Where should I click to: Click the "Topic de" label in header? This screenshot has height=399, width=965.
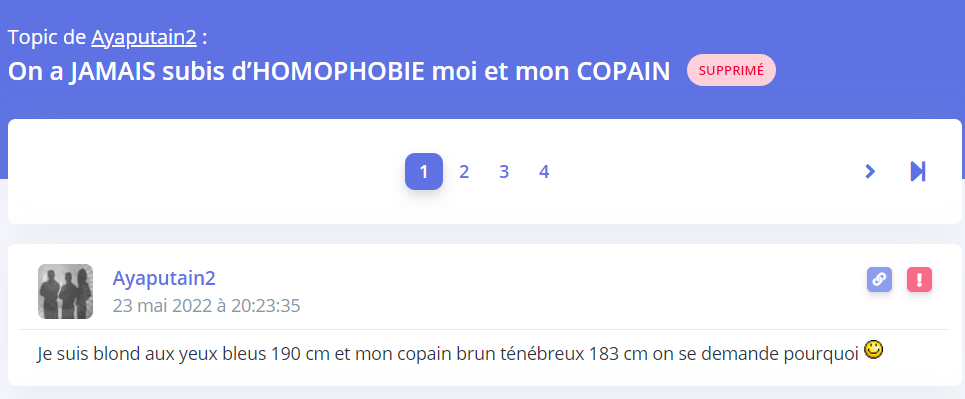point(47,38)
